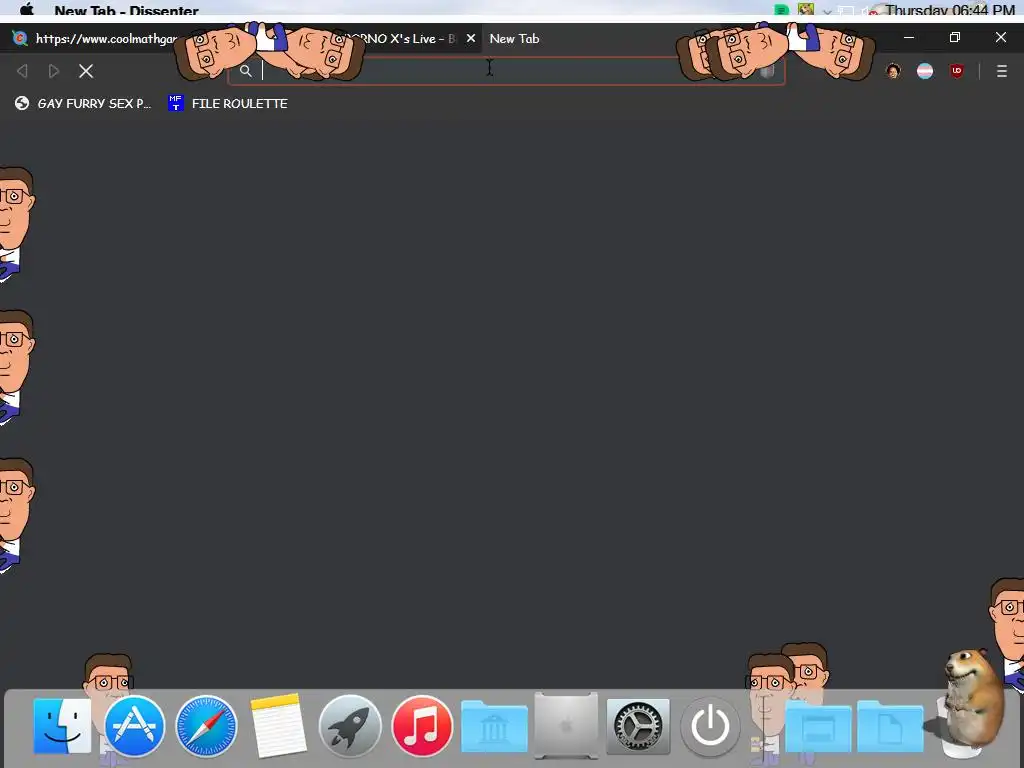Open Launchpad rocket icon

click(x=350, y=726)
